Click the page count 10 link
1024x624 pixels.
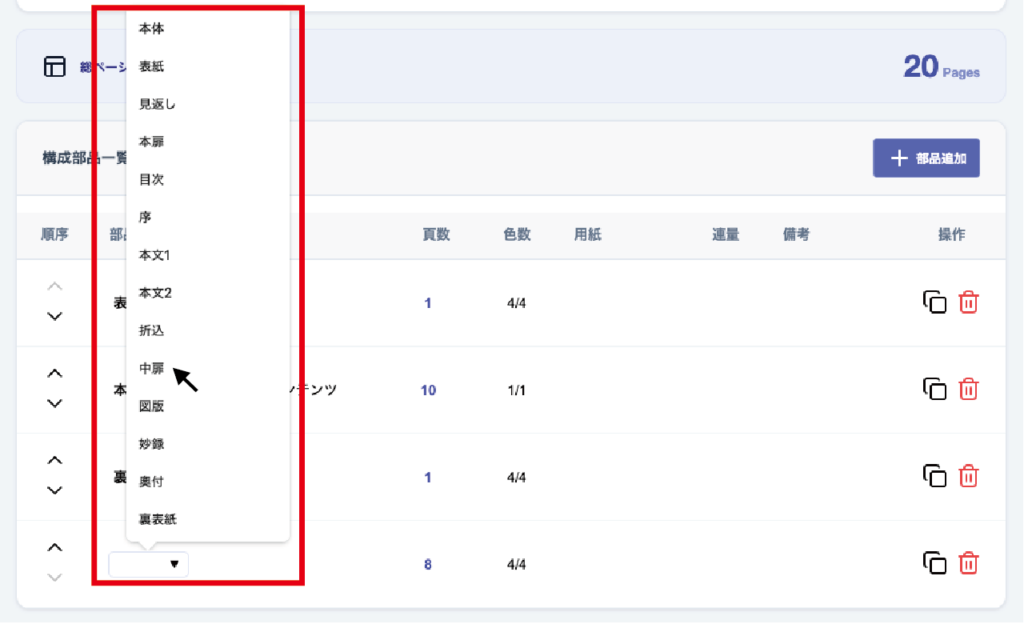pos(428,390)
